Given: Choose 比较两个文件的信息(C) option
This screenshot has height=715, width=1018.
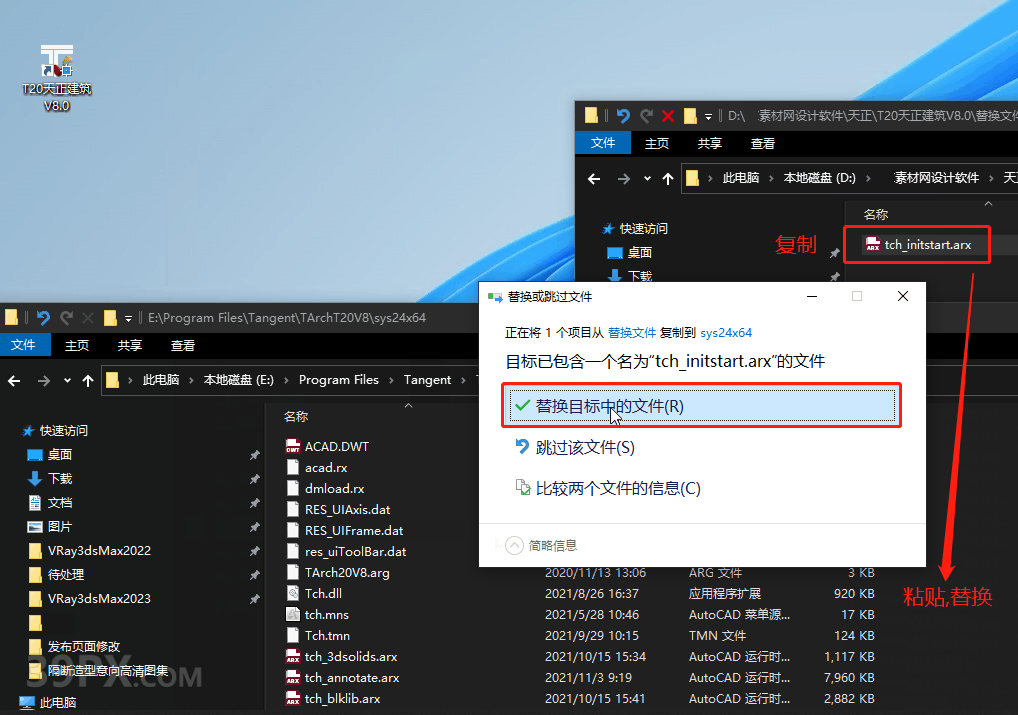Looking at the screenshot, I should (x=608, y=488).
